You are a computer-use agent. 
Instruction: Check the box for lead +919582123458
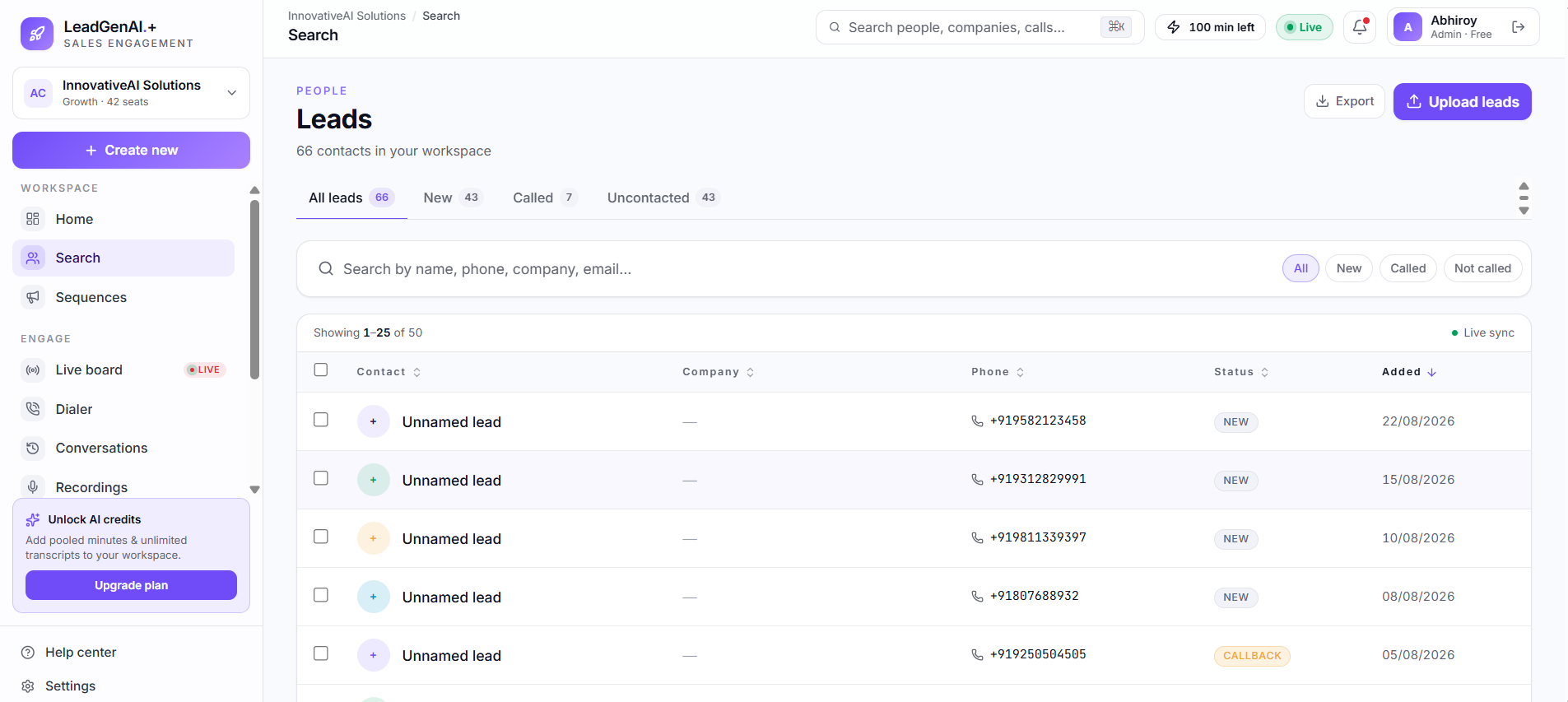tap(321, 420)
